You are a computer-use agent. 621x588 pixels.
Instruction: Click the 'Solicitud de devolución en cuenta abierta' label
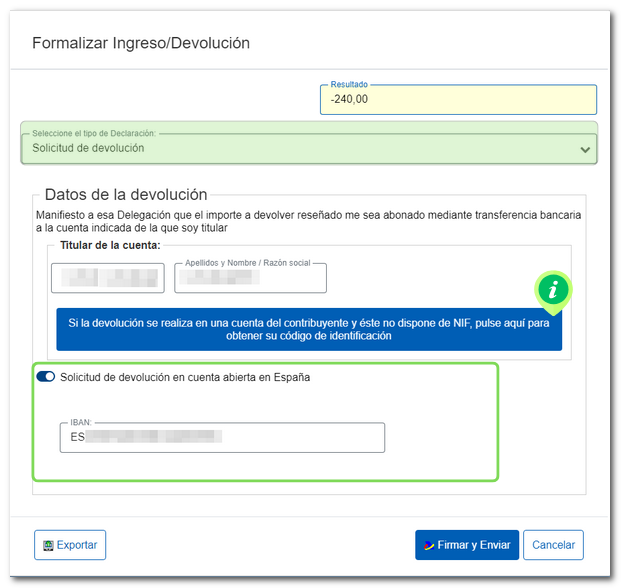pos(185,377)
